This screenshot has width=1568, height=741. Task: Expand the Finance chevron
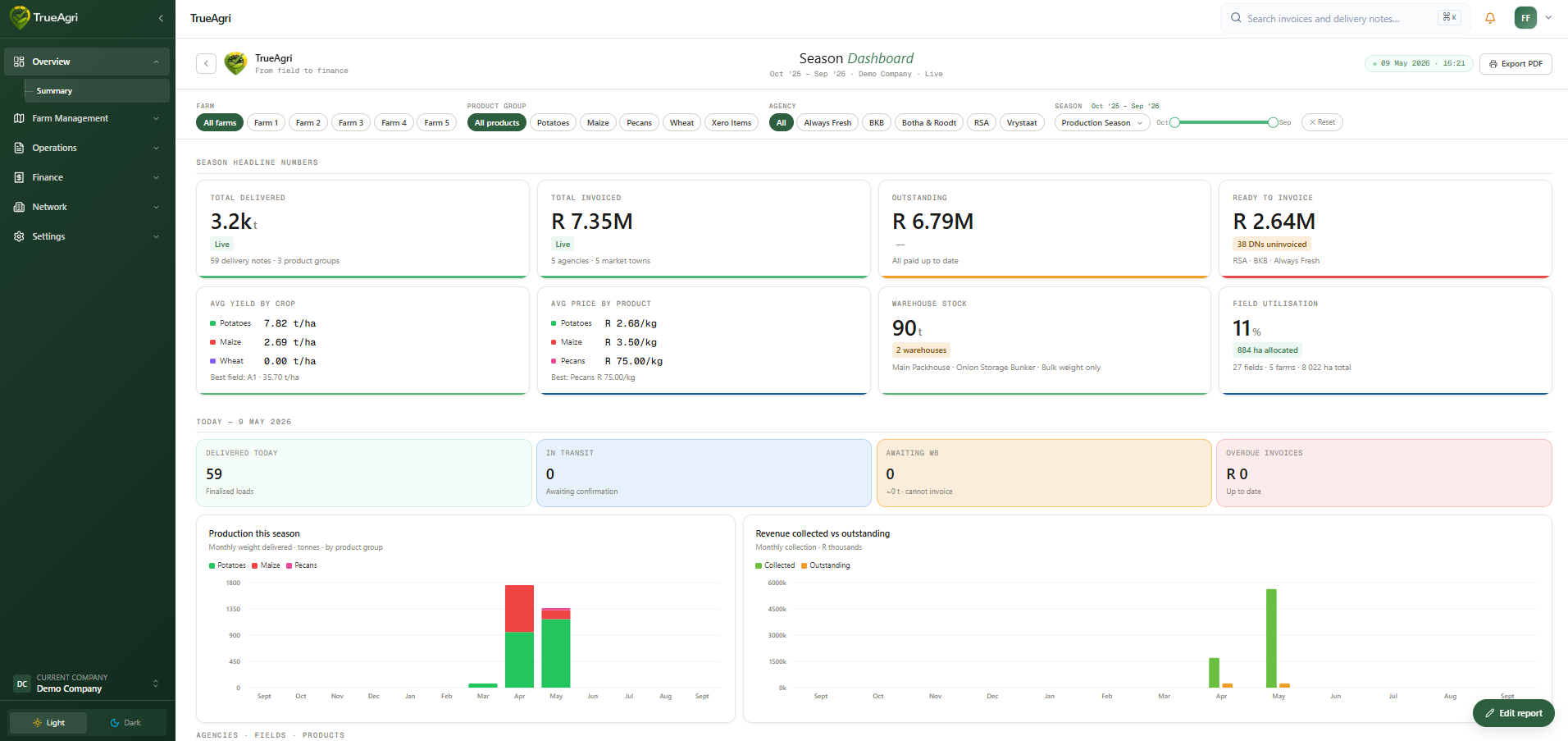click(x=156, y=177)
